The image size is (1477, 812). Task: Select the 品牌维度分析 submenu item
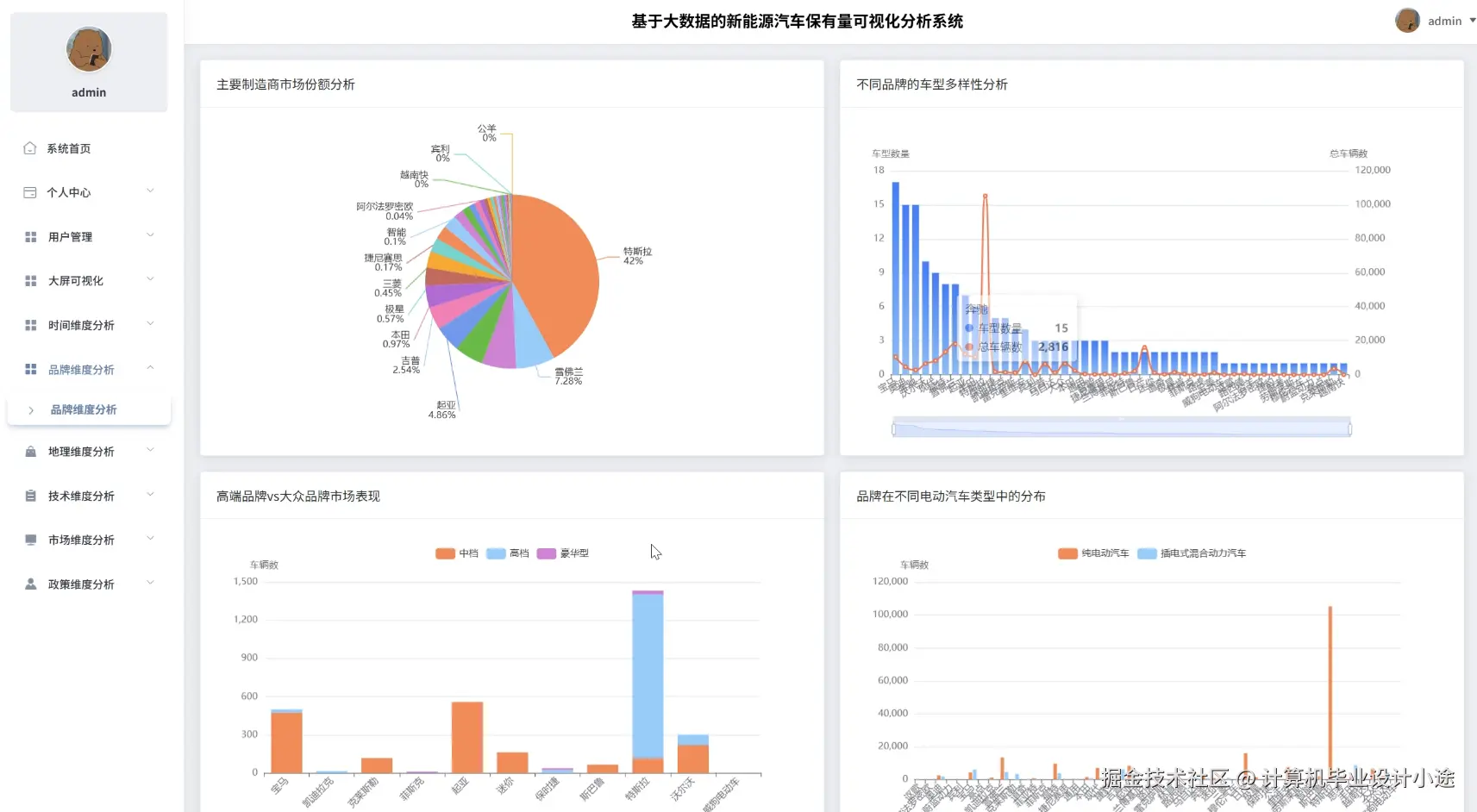pyautogui.click(x=89, y=409)
